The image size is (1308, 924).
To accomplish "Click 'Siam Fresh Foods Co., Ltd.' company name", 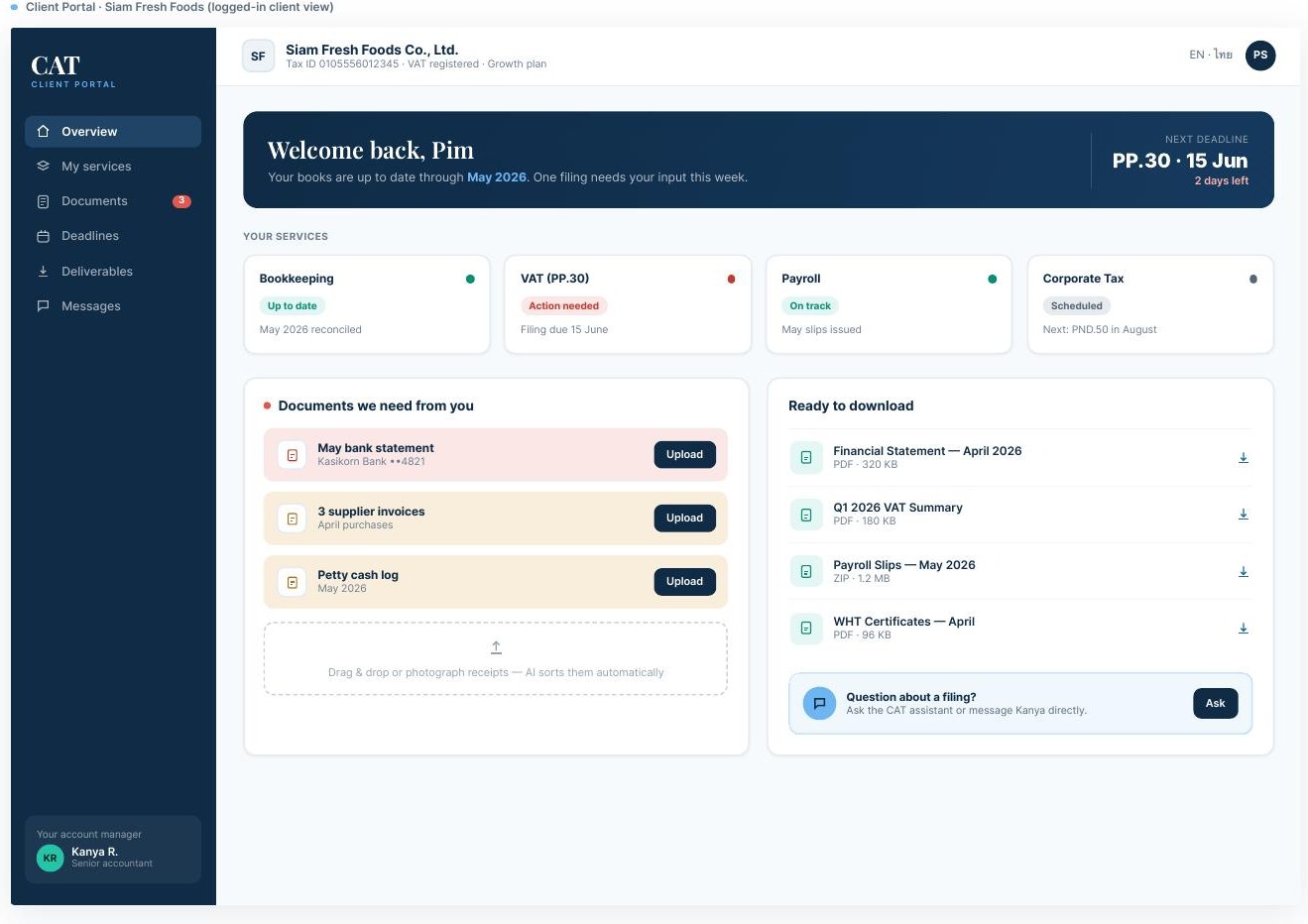I will click(372, 50).
